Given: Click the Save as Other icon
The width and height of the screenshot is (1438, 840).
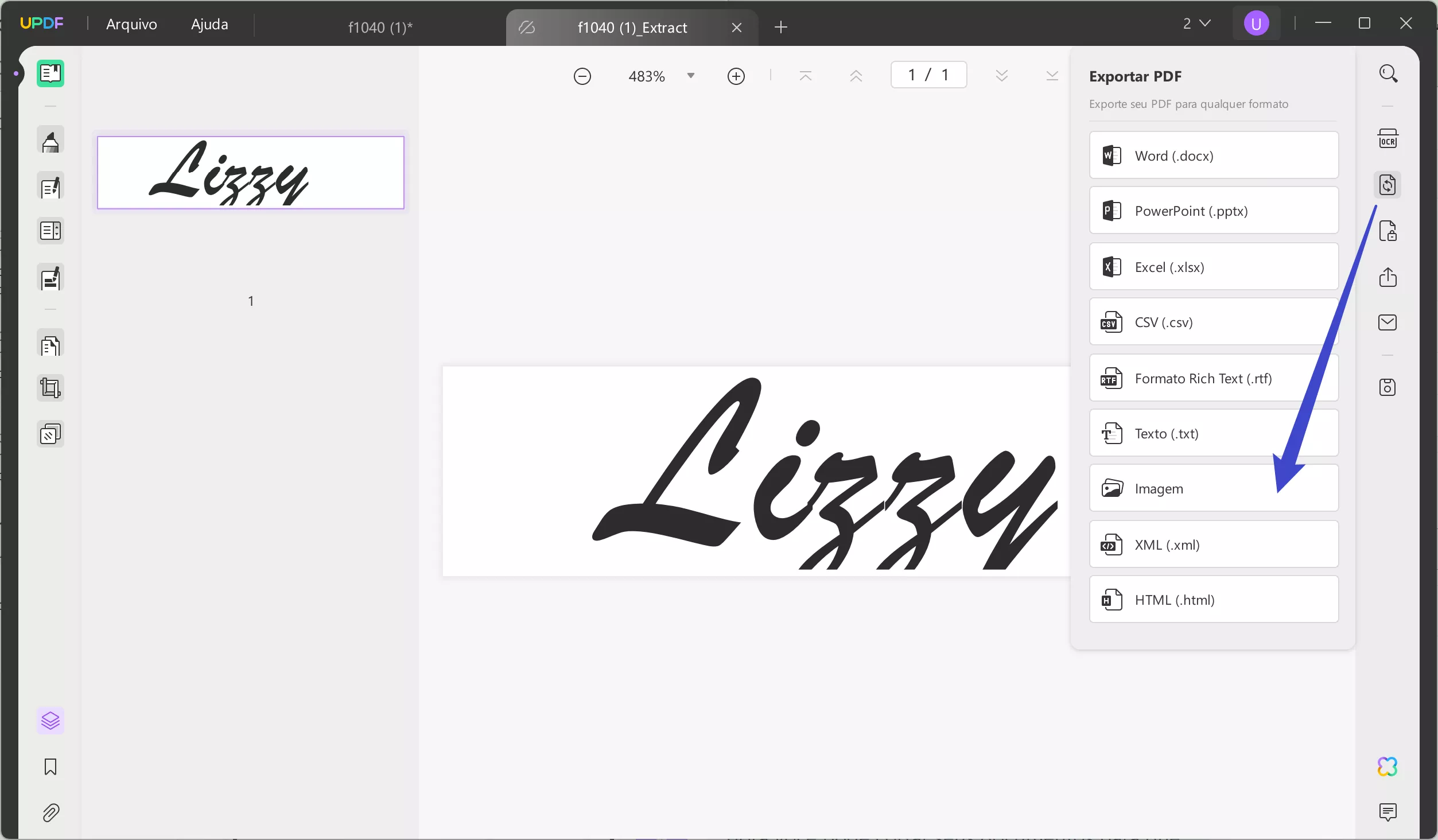Looking at the screenshot, I should 1388,387.
